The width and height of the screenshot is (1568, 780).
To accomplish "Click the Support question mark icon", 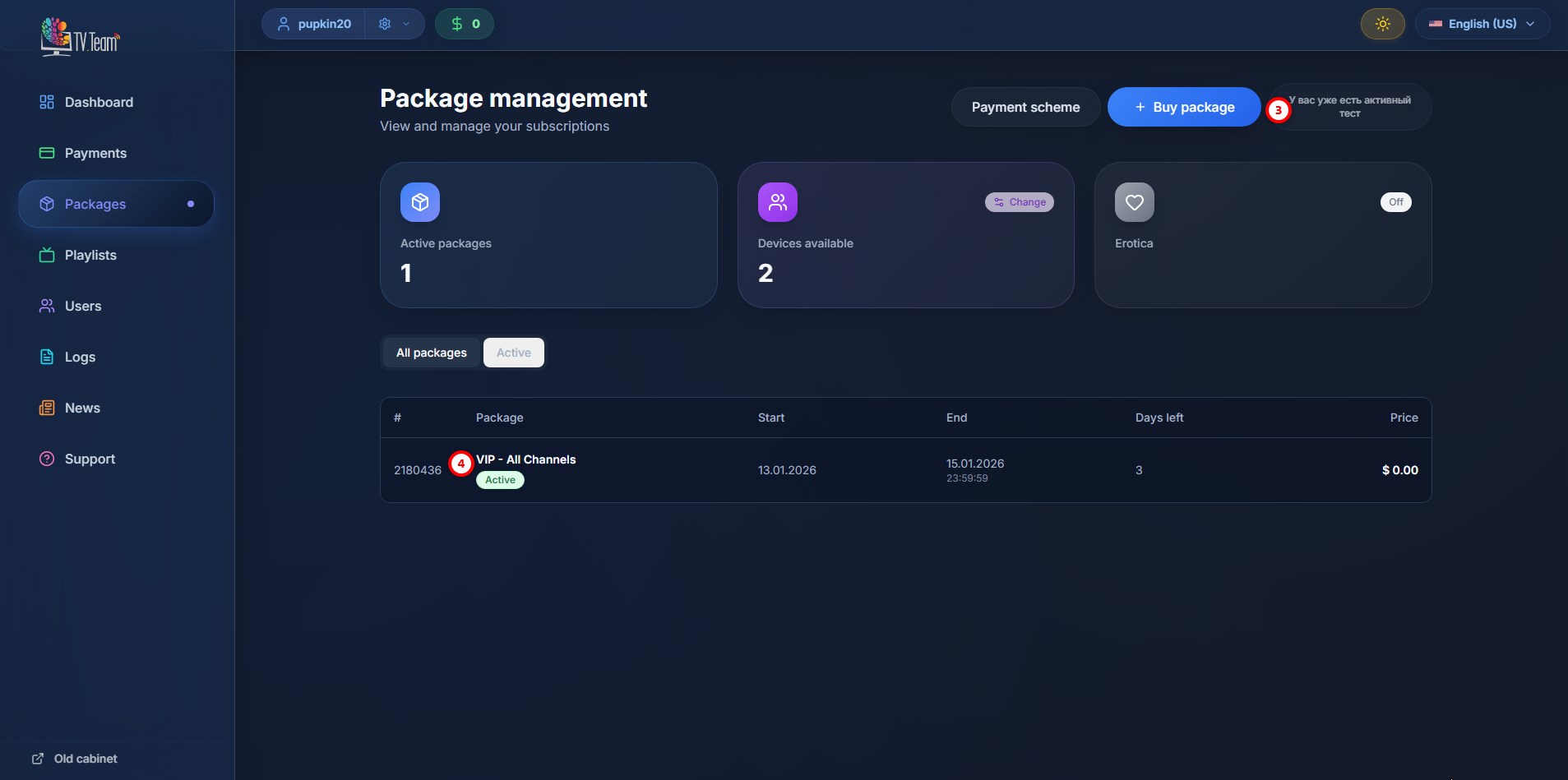I will (47, 459).
